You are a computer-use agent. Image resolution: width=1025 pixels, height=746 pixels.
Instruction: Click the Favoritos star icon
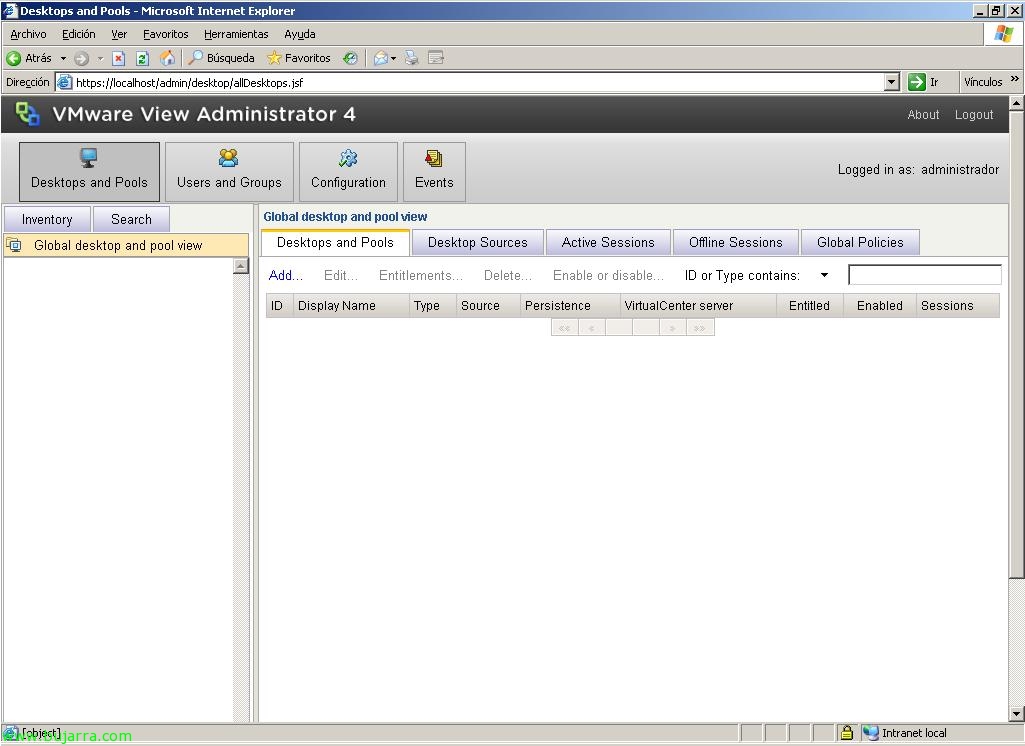[275, 58]
